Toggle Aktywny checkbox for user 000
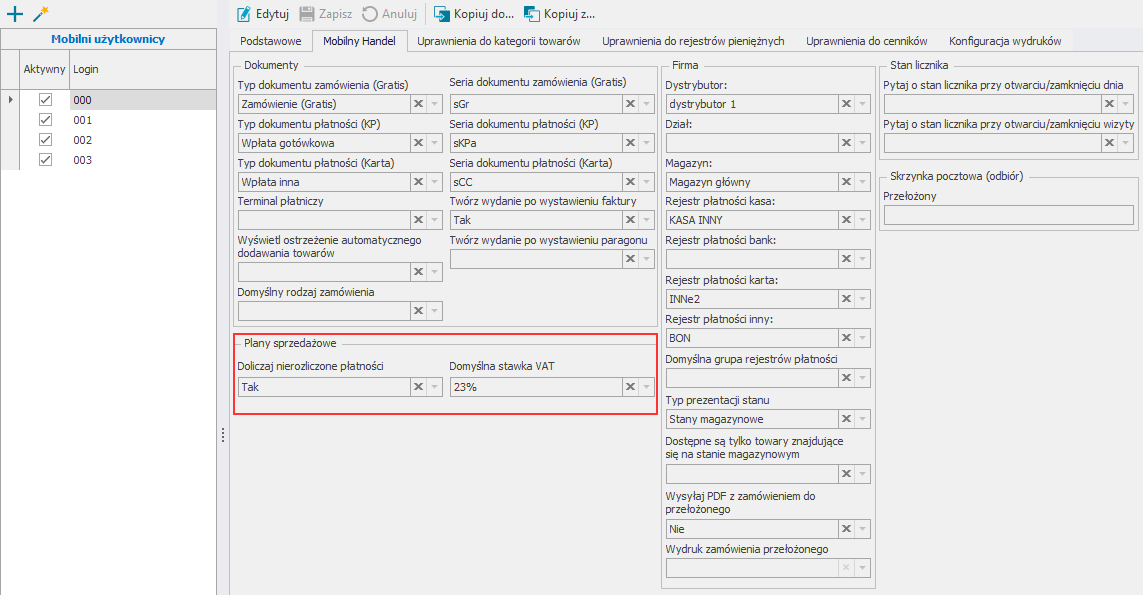This screenshot has width=1143, height=595. 45,100
